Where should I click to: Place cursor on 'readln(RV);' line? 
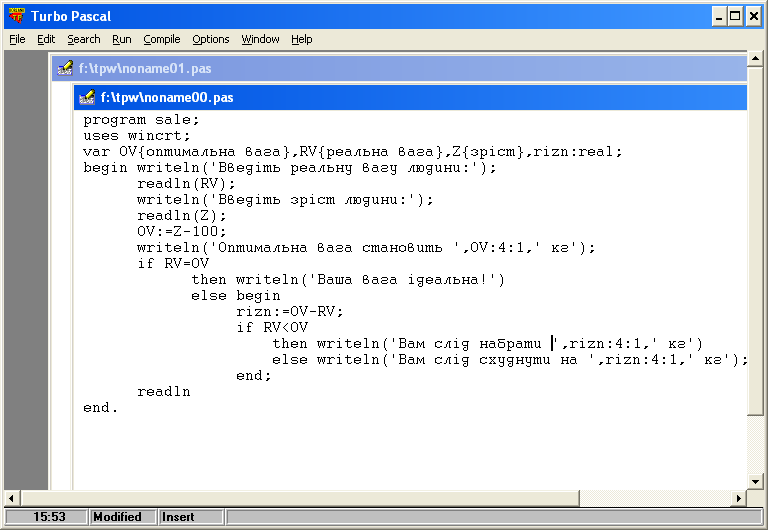pyautogui.click(x=186, y=184)
